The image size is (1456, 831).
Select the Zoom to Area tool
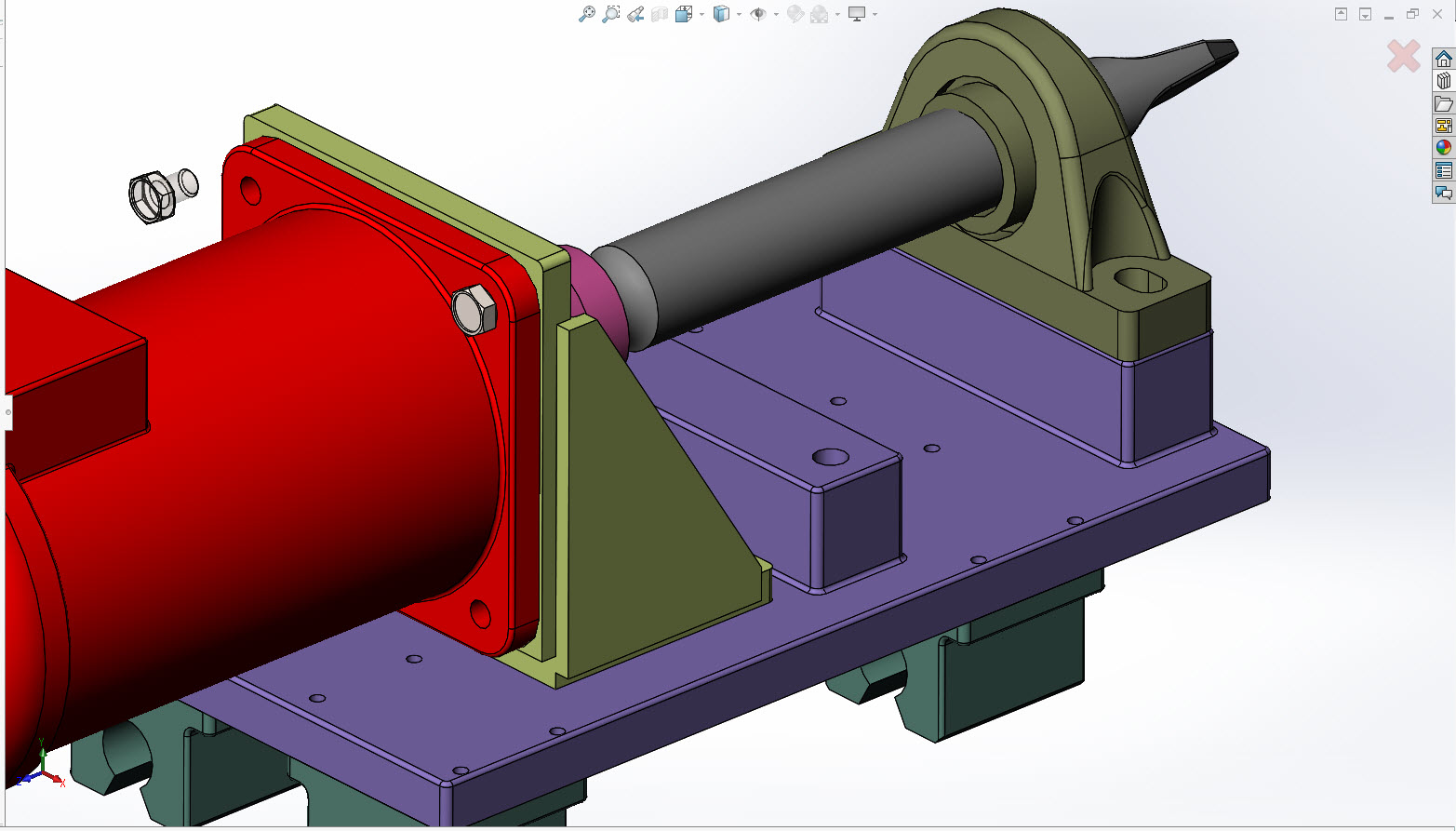pyautogui.click(x=610, y=14)
